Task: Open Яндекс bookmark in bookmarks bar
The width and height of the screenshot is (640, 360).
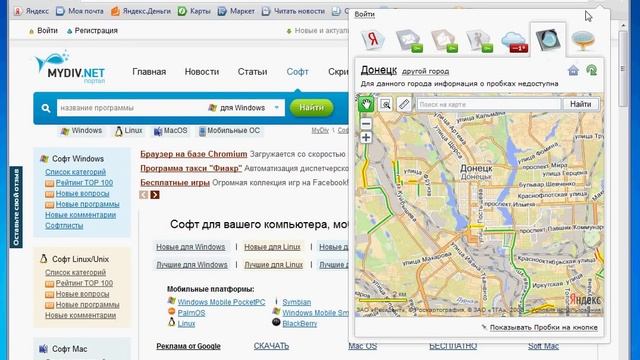Action: pyautogui.click(x=32, y=11)
